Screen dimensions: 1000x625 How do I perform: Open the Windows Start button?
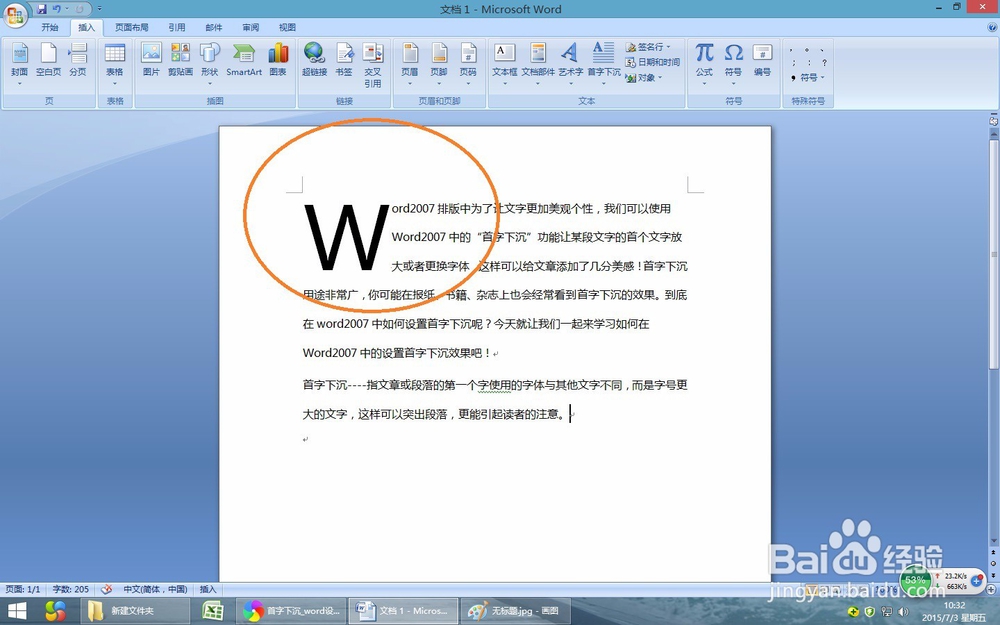[17, 611]
